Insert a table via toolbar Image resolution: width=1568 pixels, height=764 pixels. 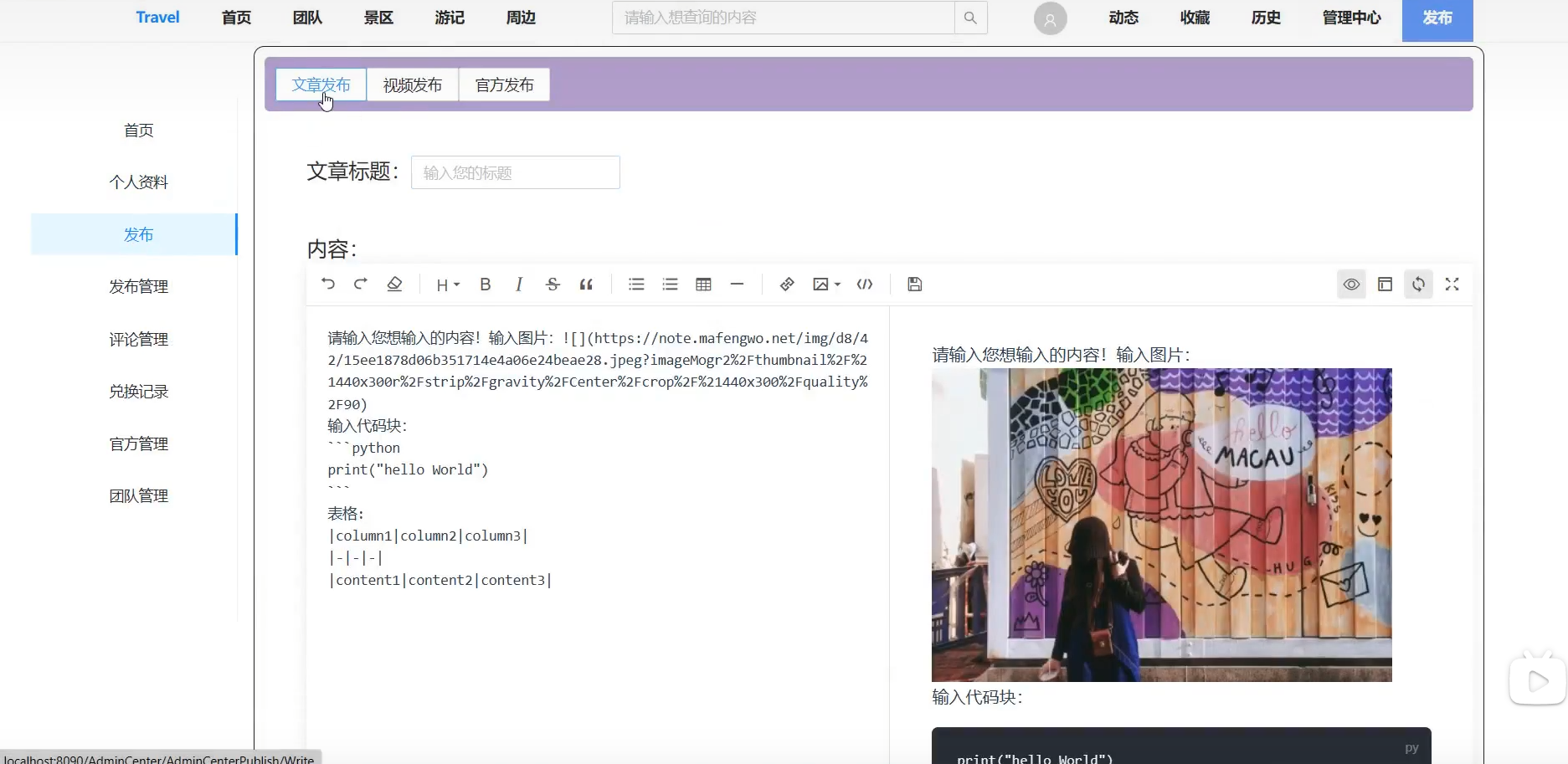click(x=703, y=285)
